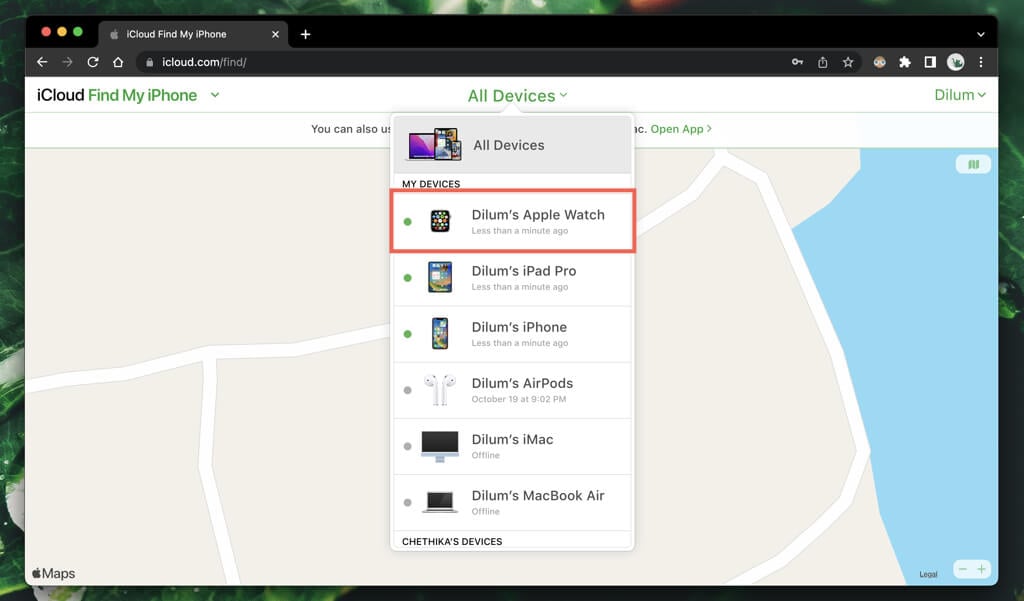Click the MacBook Air device icon
The image size is (1024, 601).
440,502
